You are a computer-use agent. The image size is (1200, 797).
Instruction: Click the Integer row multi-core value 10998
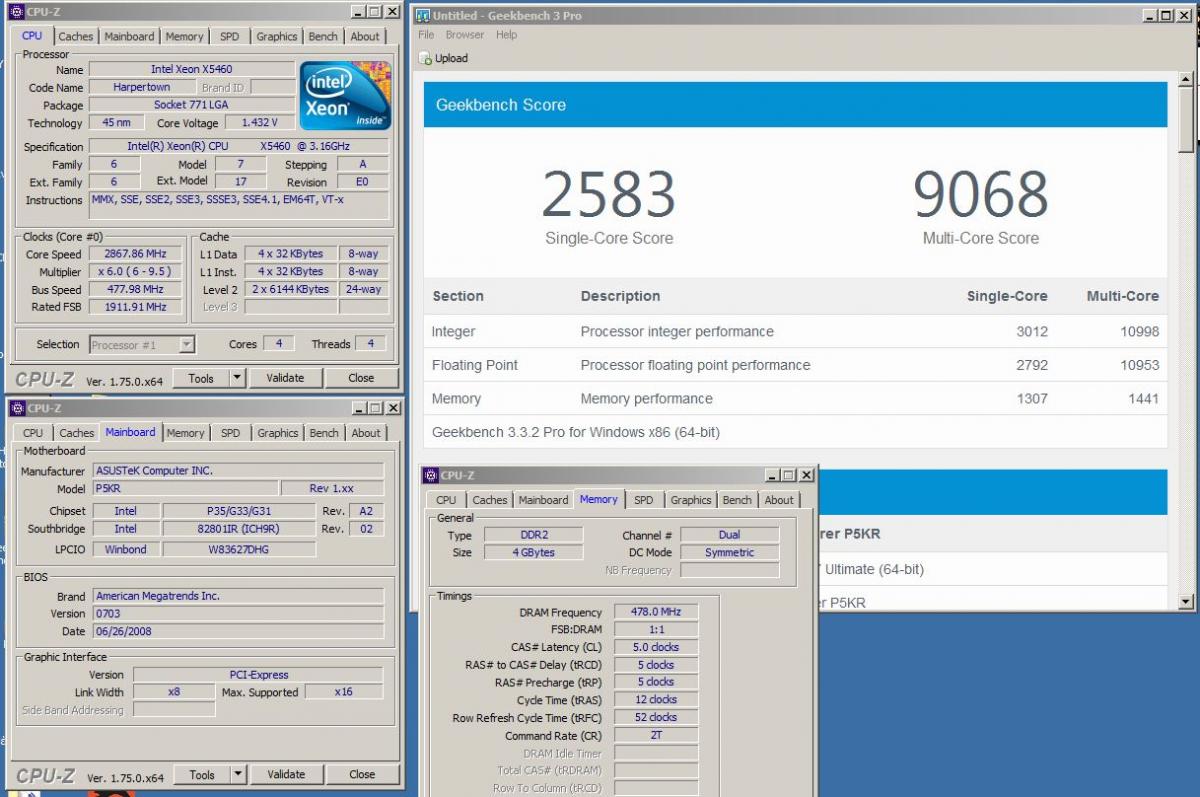coord(1138,332)
